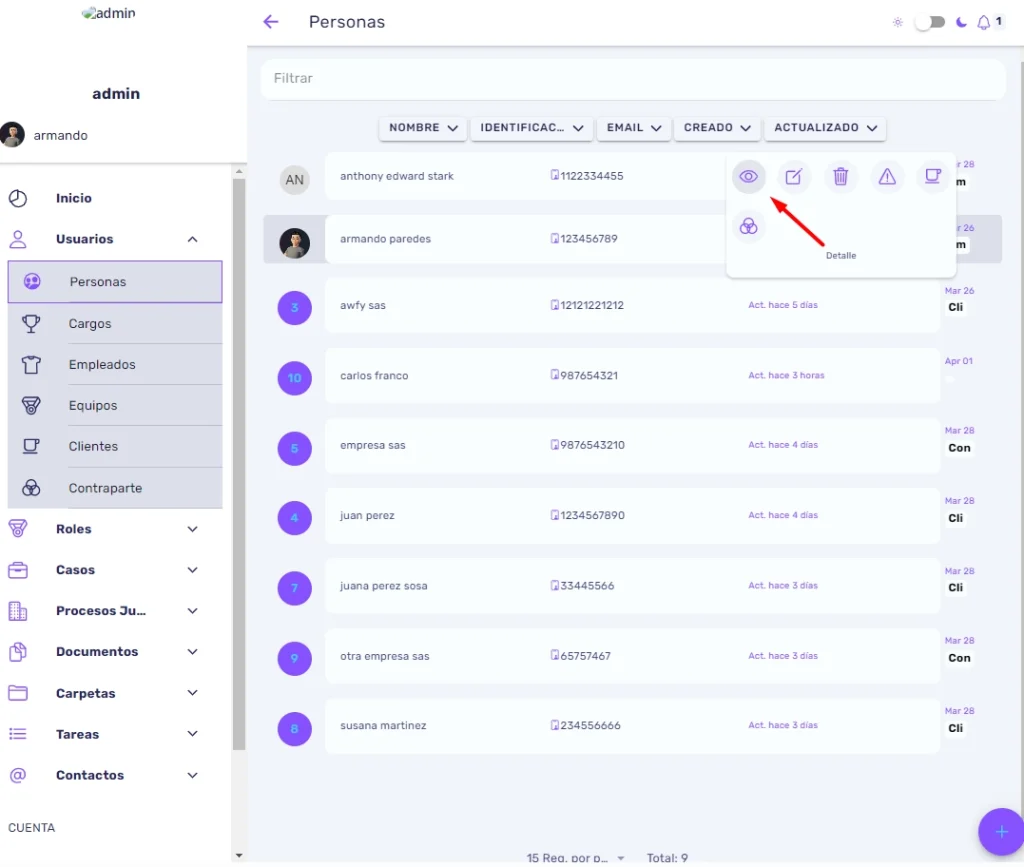
Task: Click the overlapping-circles icon in the actions popup
Action: [748, 227]
